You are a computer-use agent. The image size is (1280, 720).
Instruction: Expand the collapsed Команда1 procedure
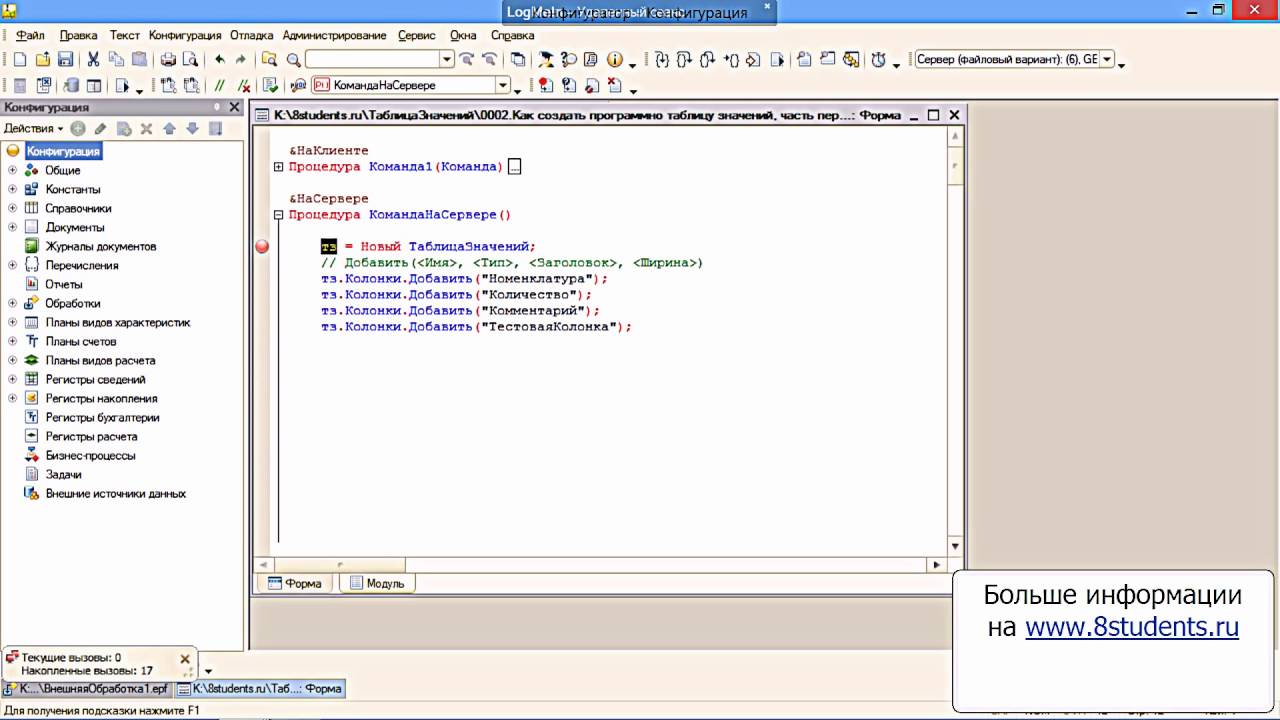[x=278, y=167]
